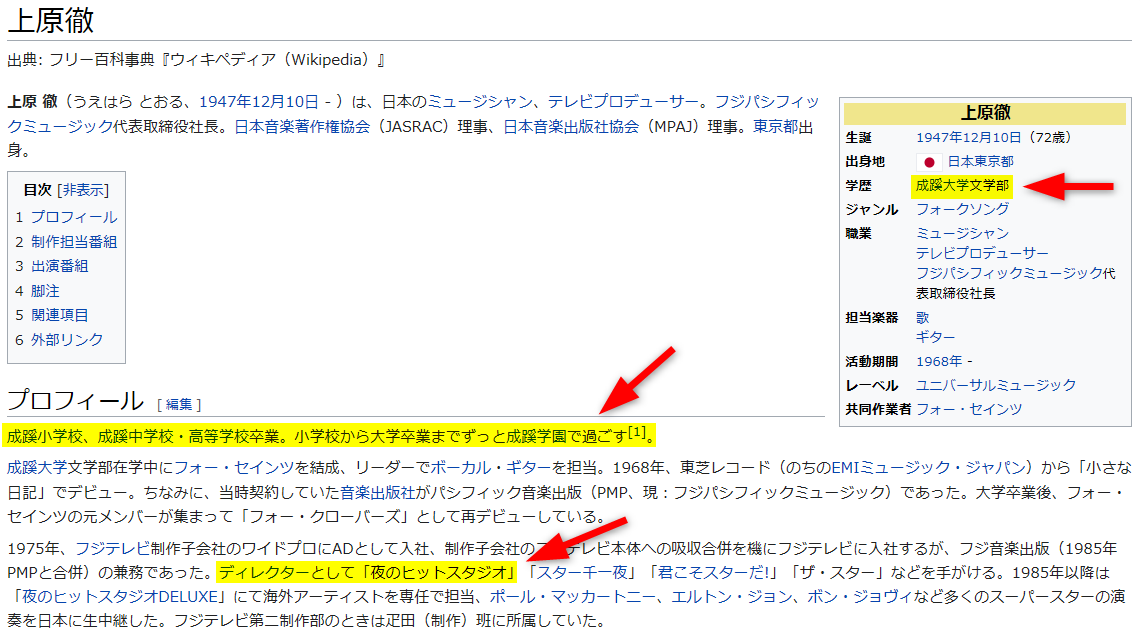Open 日本東京都 in the infobox 出身地 row

(981, 162)
